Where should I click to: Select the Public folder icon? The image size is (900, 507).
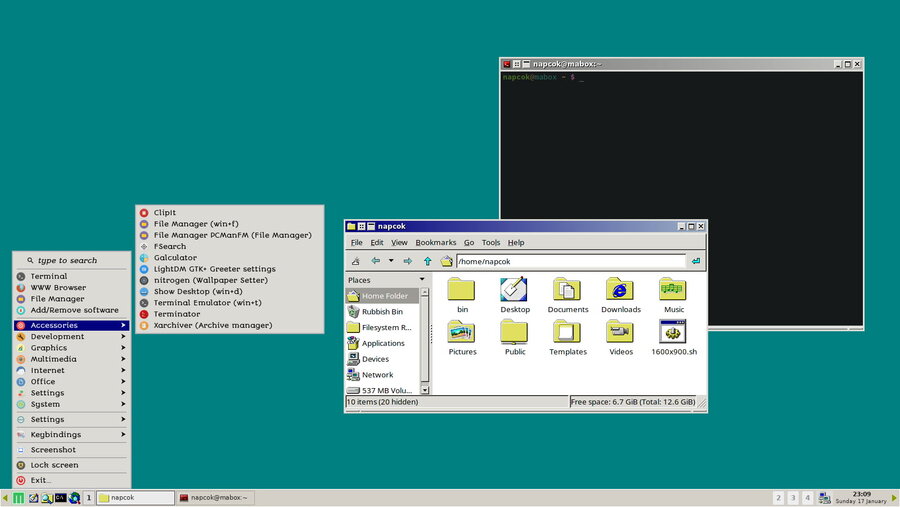click(514, 332)
